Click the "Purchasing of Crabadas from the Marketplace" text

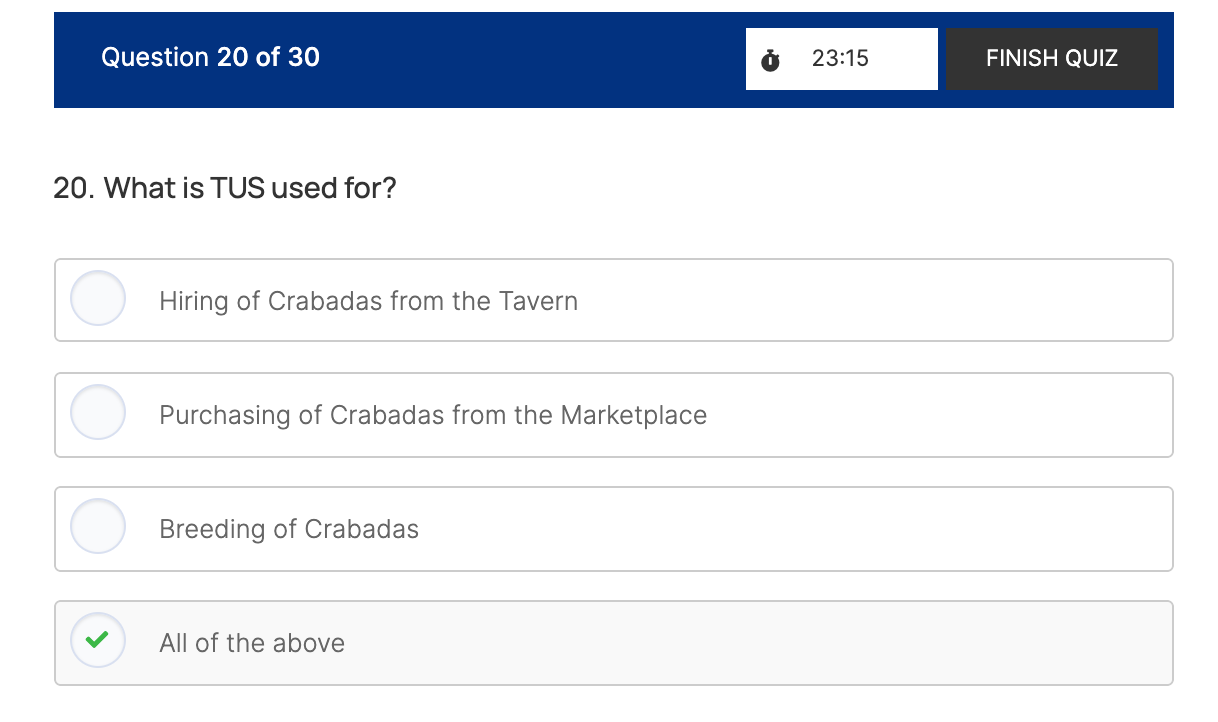[433, 415]
